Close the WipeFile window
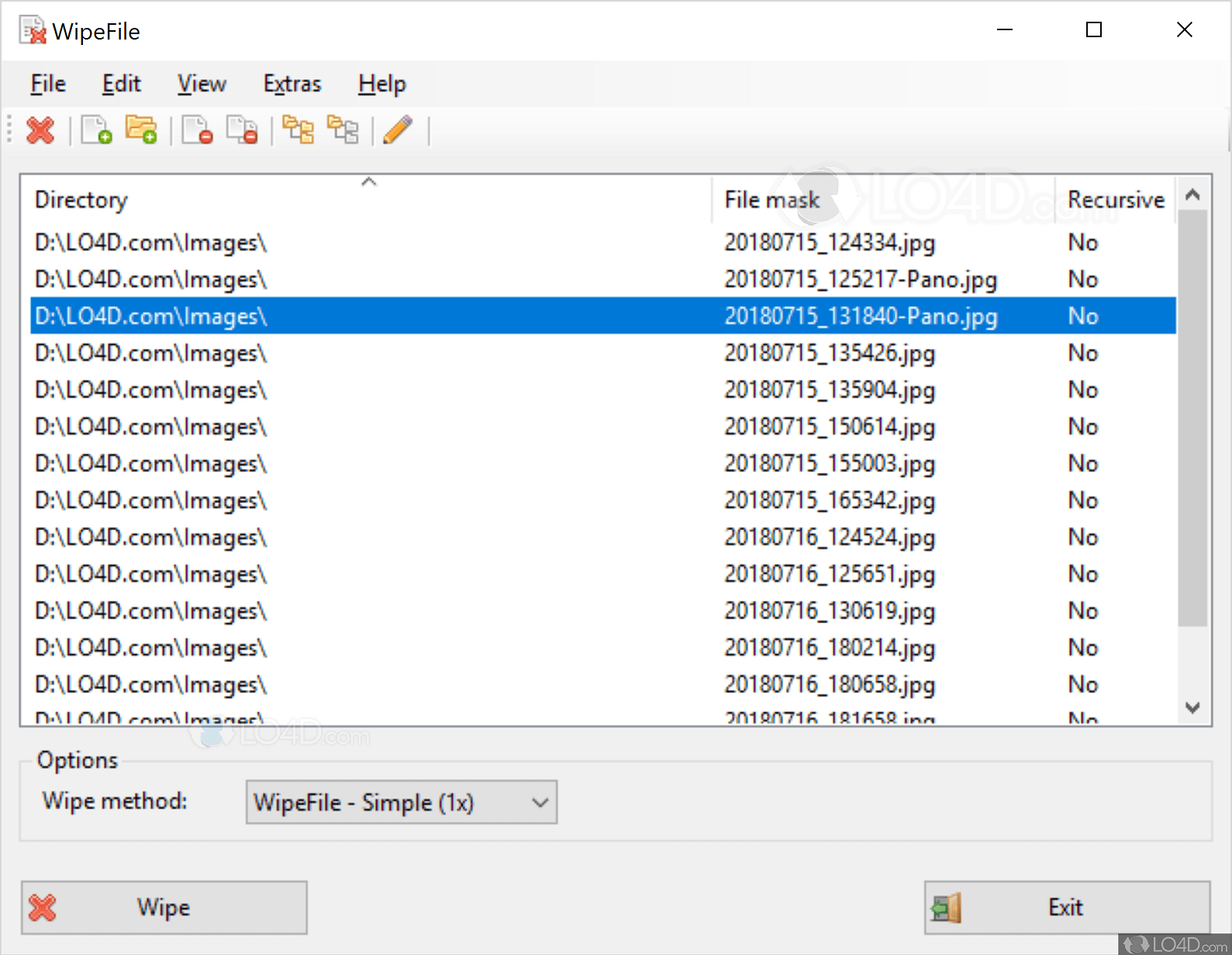1232x955 pixels. (1185, 30)
